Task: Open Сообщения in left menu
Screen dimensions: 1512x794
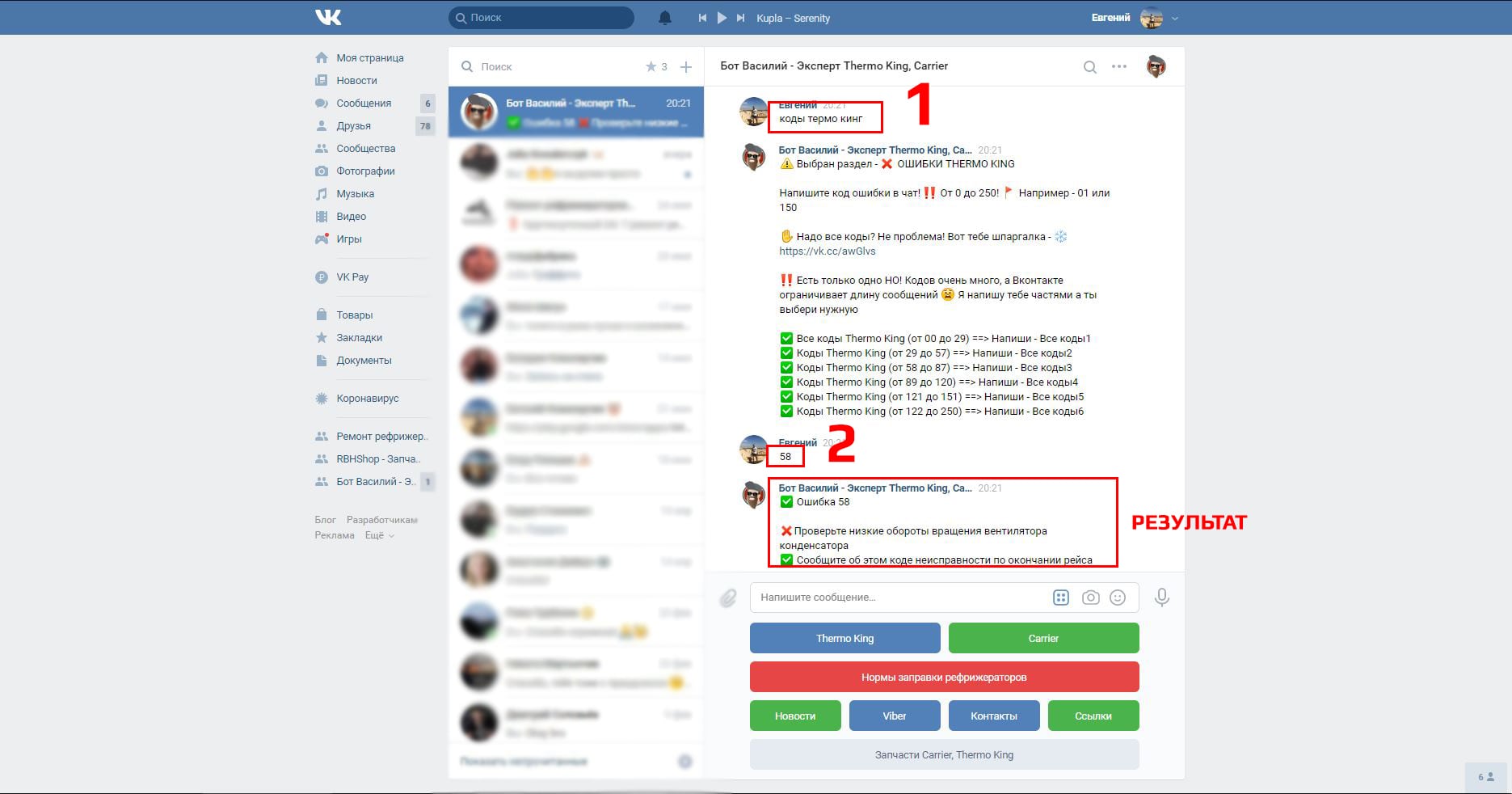Action: tap(364, 103)
